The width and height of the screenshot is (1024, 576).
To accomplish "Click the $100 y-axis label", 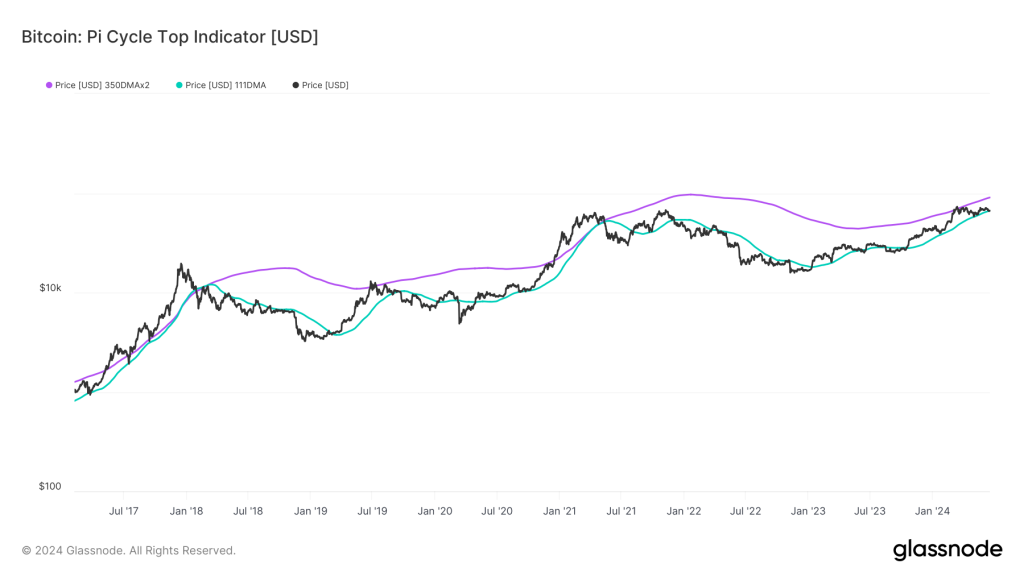I will pos(50,487).
